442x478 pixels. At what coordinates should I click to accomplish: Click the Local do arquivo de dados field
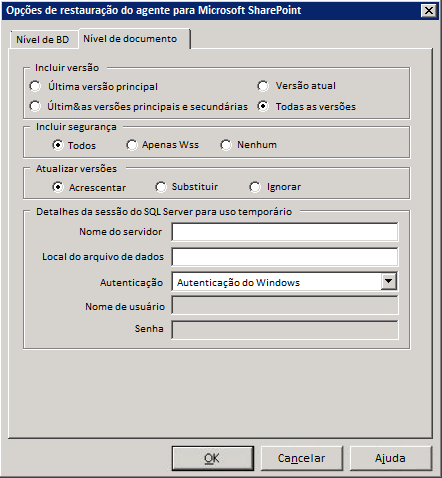pyautogui.click(x=285, y=257)
